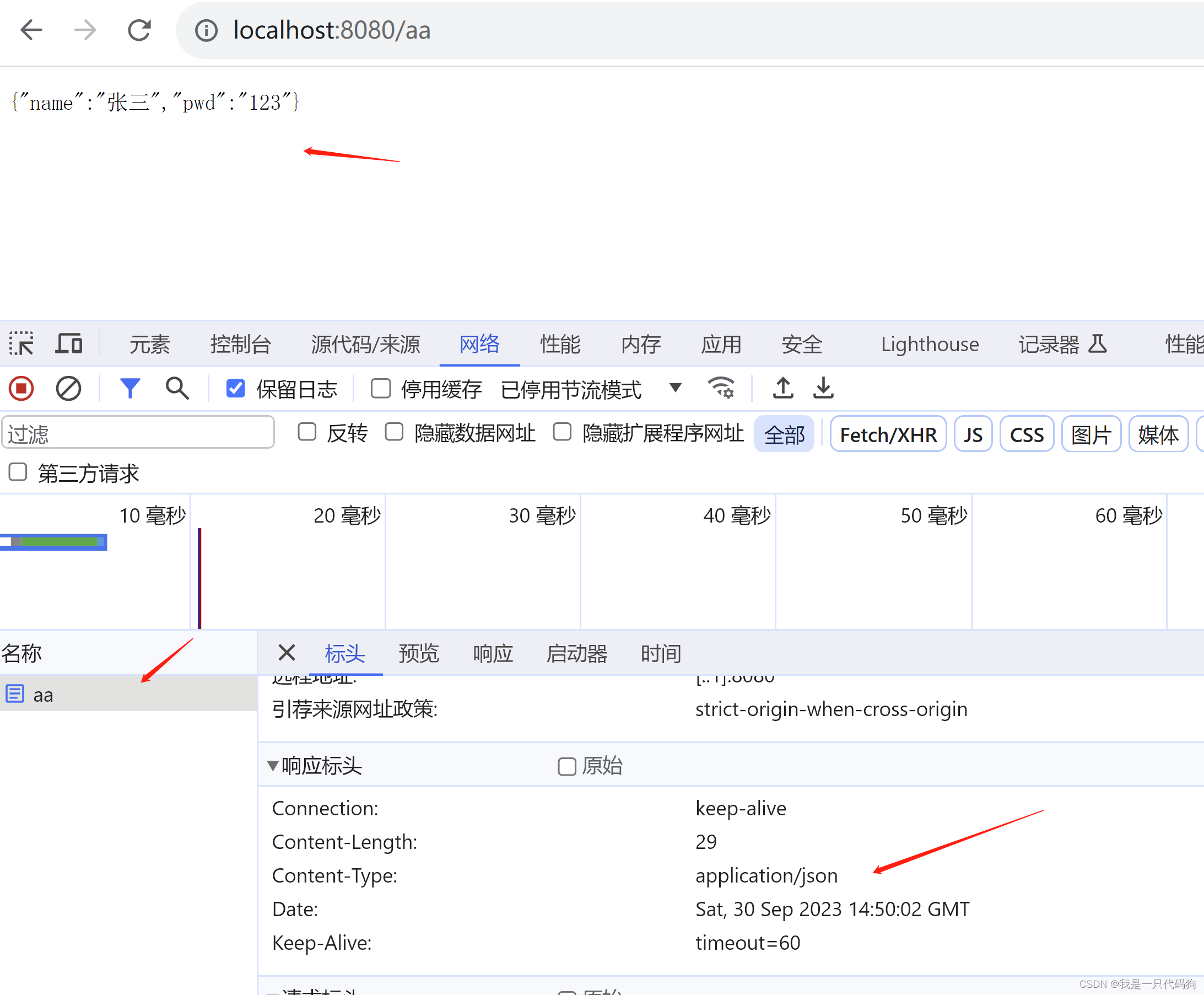
Task: Open the throttling mode dropdown
Action: click(676, 389)
